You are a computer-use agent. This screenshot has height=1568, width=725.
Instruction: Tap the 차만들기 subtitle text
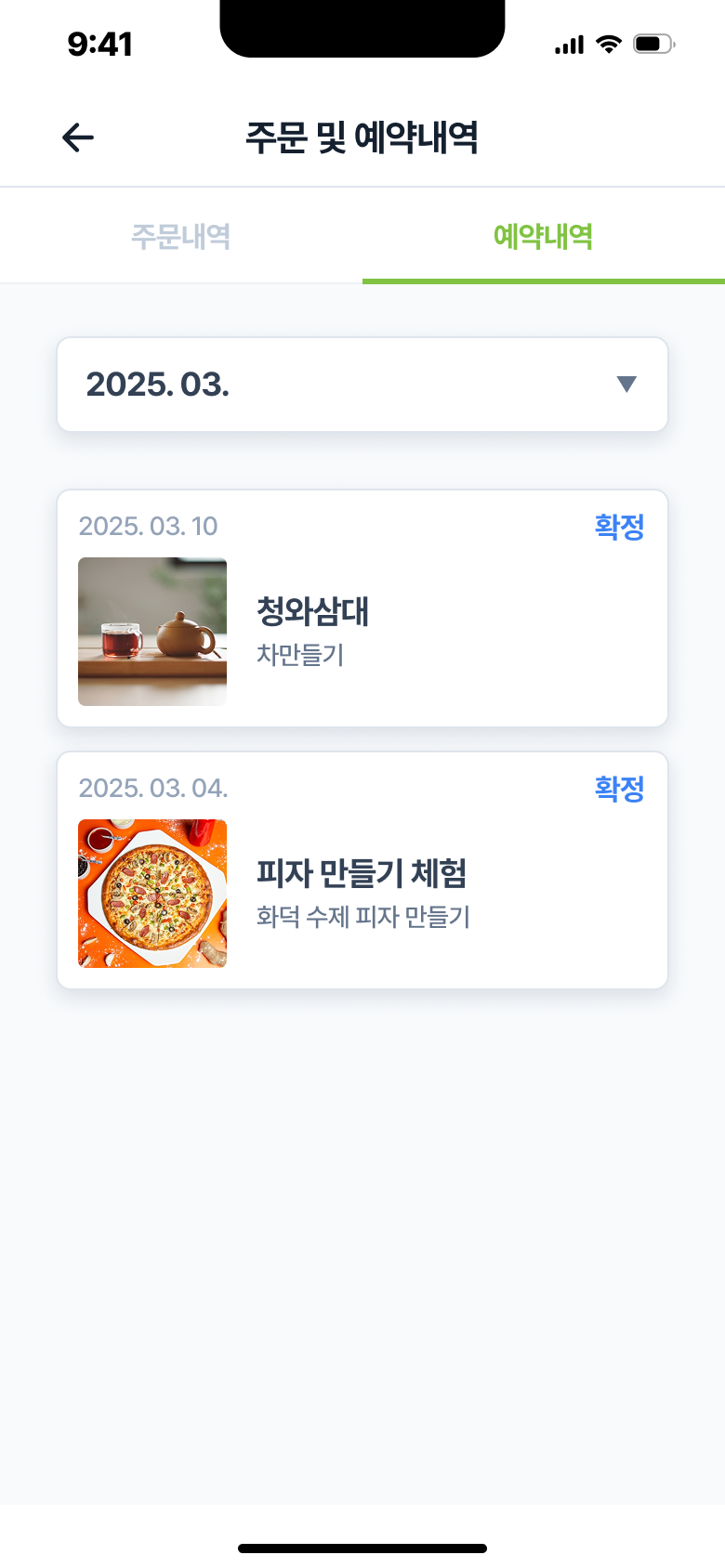300,655
